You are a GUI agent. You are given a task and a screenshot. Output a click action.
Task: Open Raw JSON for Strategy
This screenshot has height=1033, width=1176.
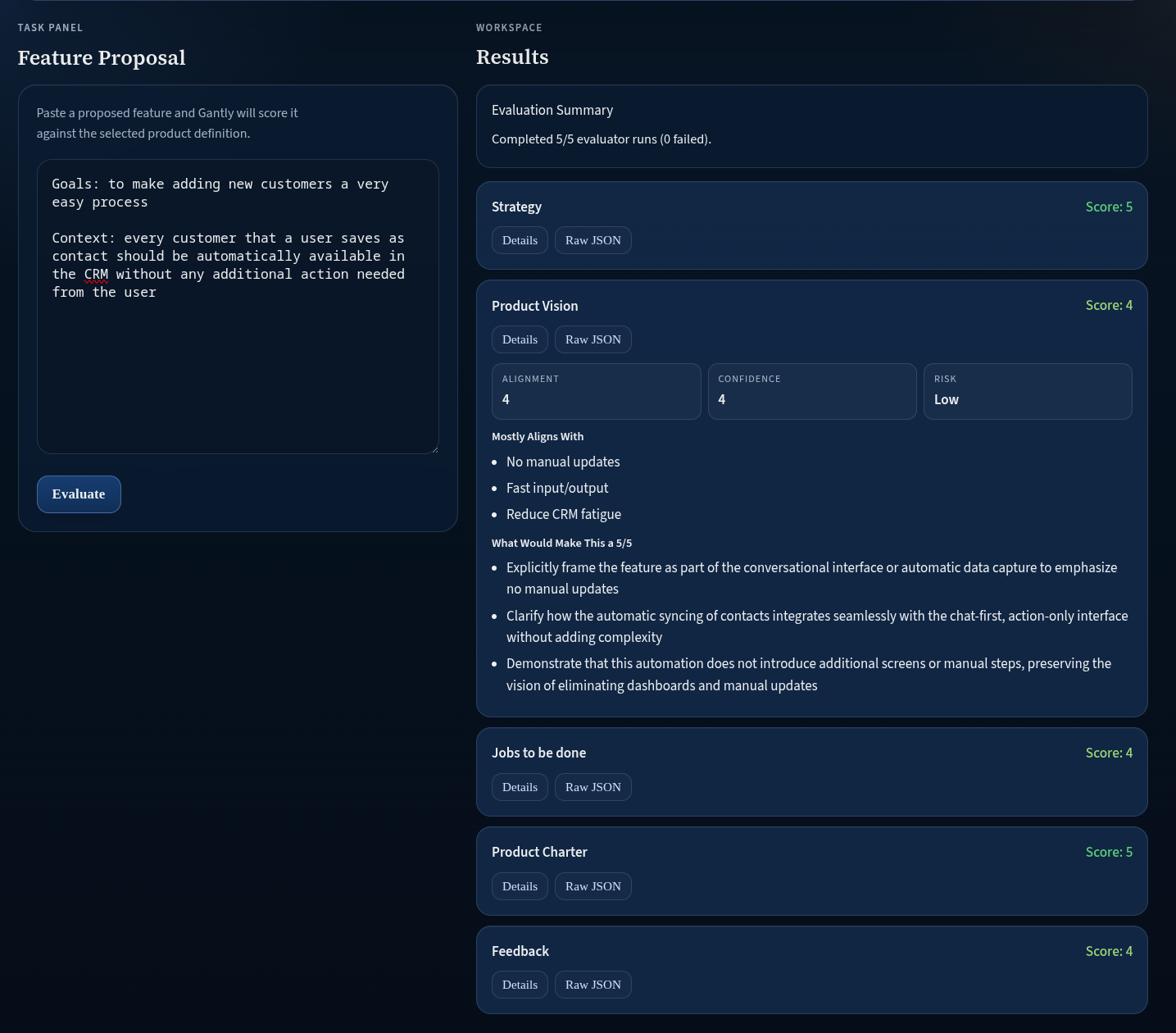coord(593,240)
